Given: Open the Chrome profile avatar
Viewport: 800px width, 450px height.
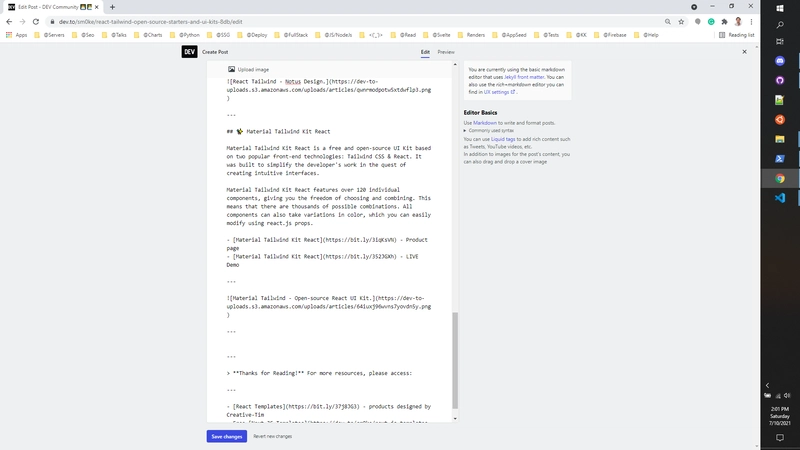Looking at the screenshot, I should click(x=738, y=22).
